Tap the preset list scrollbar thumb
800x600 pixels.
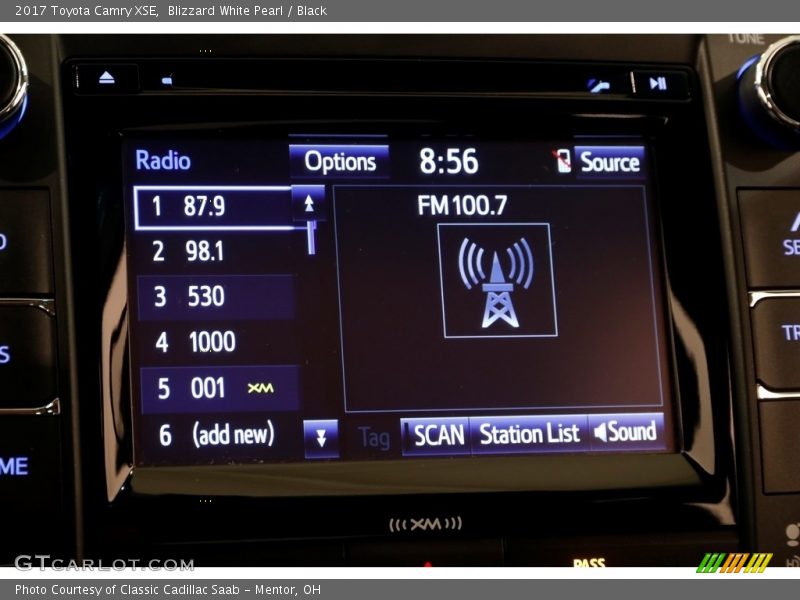click(x=312, y=238)
